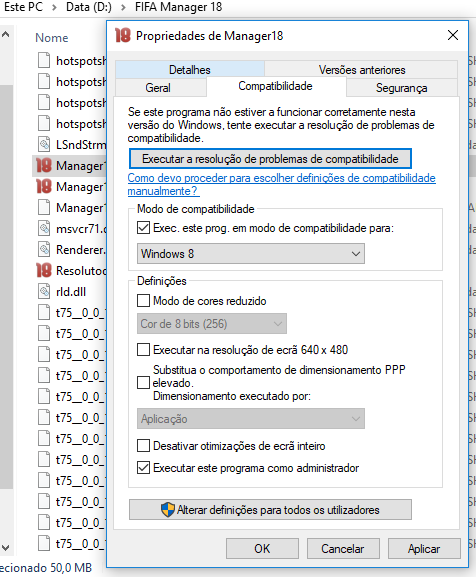Expand breadcrumb chevron after Este PC
Screen dimensions: 476x577
coord(54,7)
